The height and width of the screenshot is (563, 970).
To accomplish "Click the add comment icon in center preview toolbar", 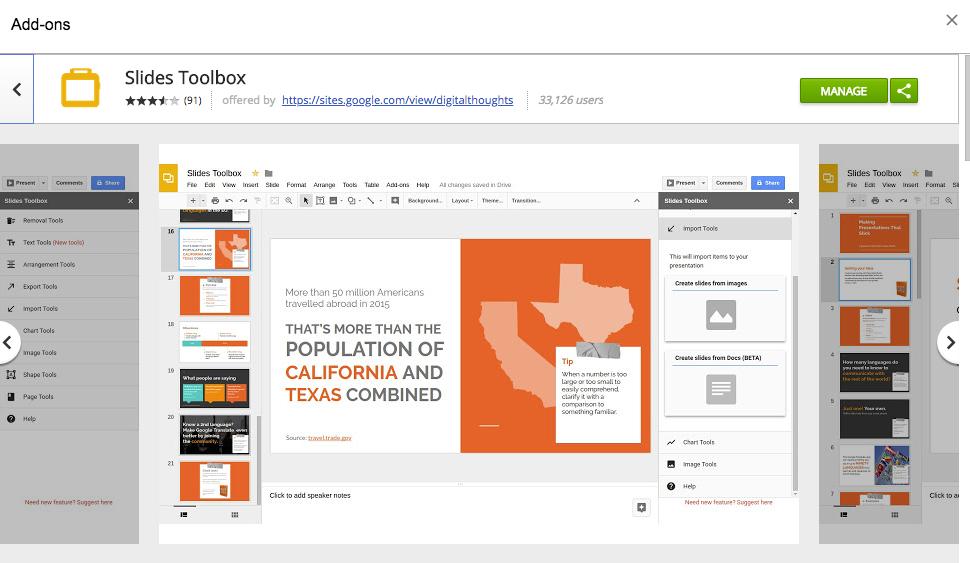I will pyautogui.click(x=395, y=200).
